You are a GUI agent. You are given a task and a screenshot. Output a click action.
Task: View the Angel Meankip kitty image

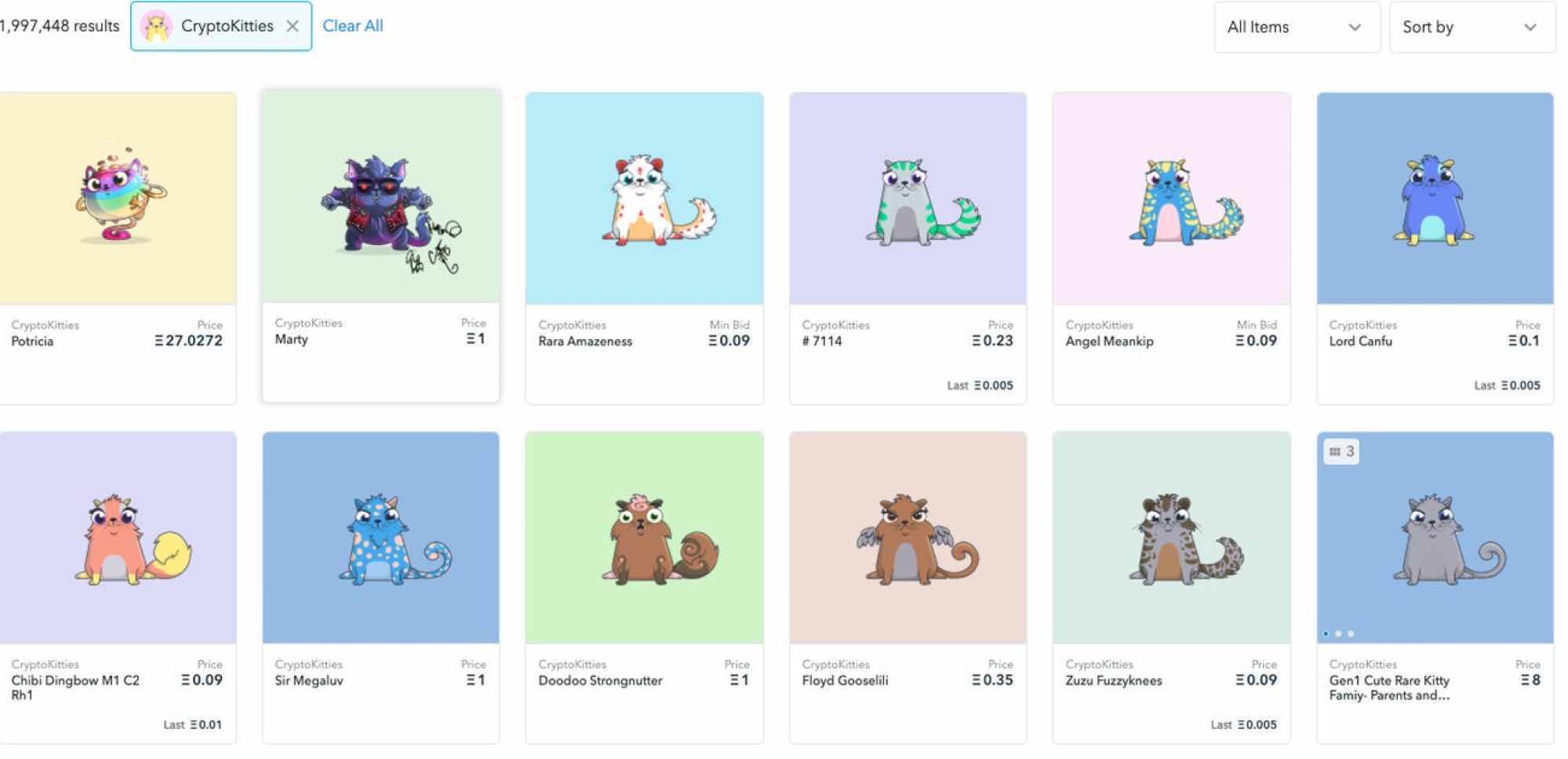[x=1171, y=198]
